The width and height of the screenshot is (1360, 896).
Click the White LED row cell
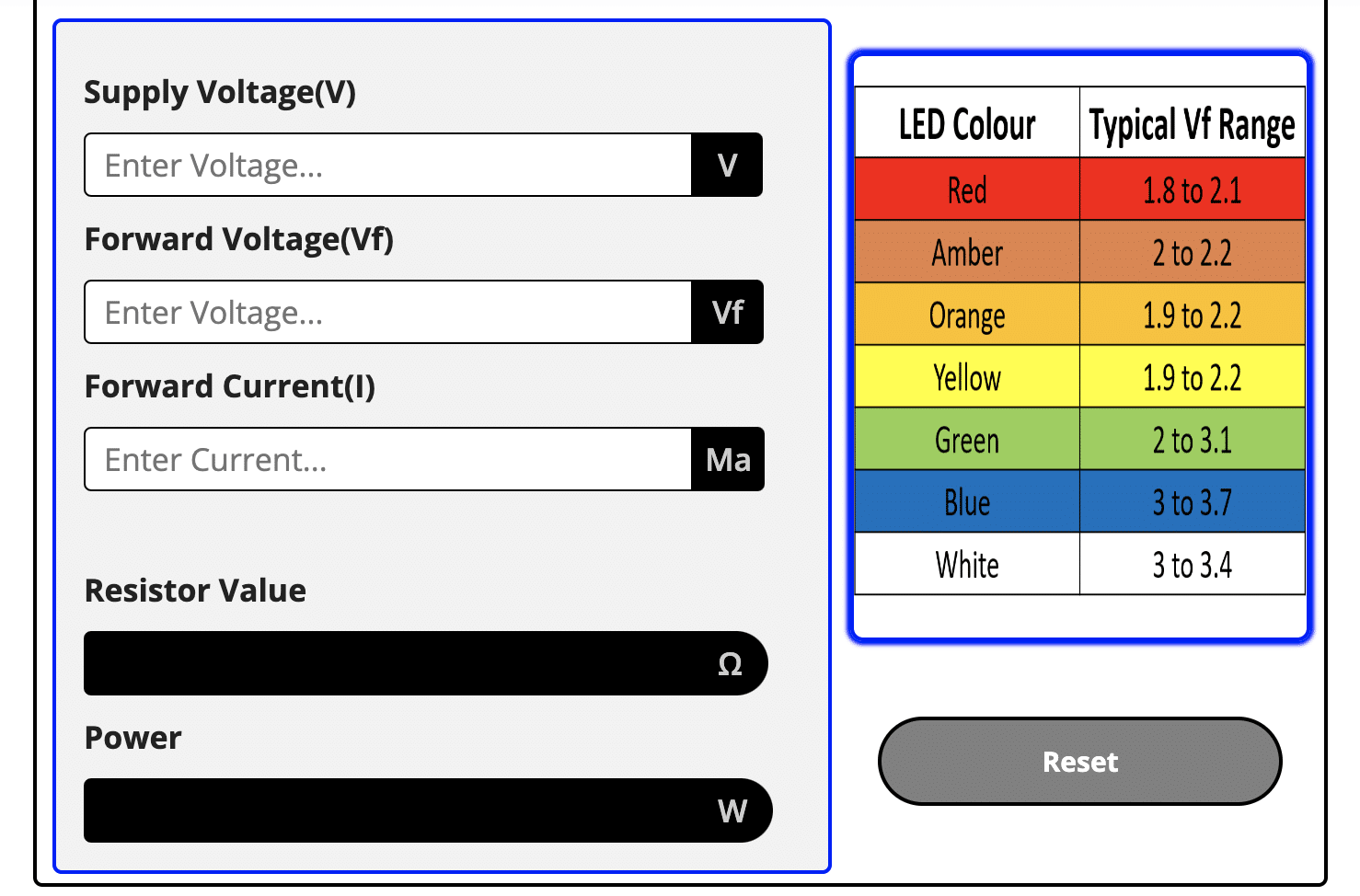pyautogui.click(x=967, y=564)
